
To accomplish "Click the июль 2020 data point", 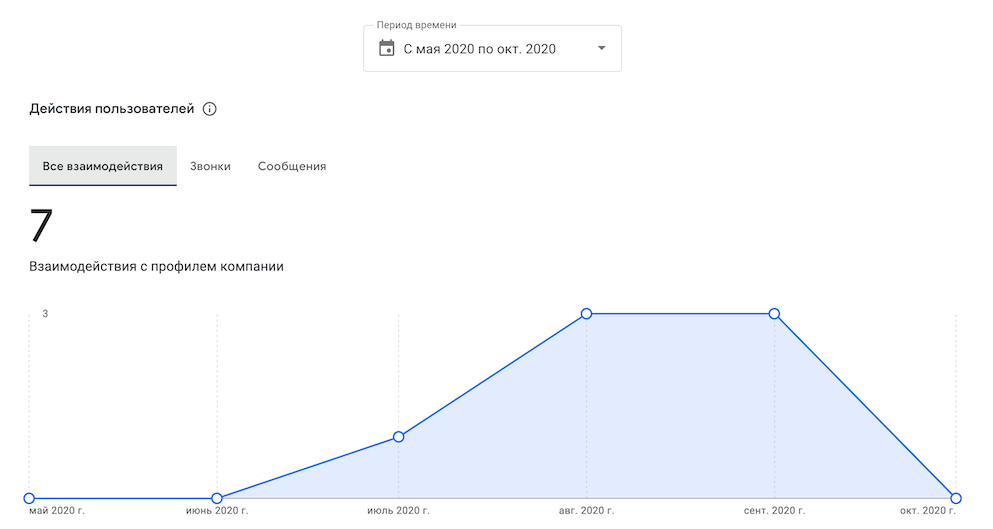I will [398, 437].
